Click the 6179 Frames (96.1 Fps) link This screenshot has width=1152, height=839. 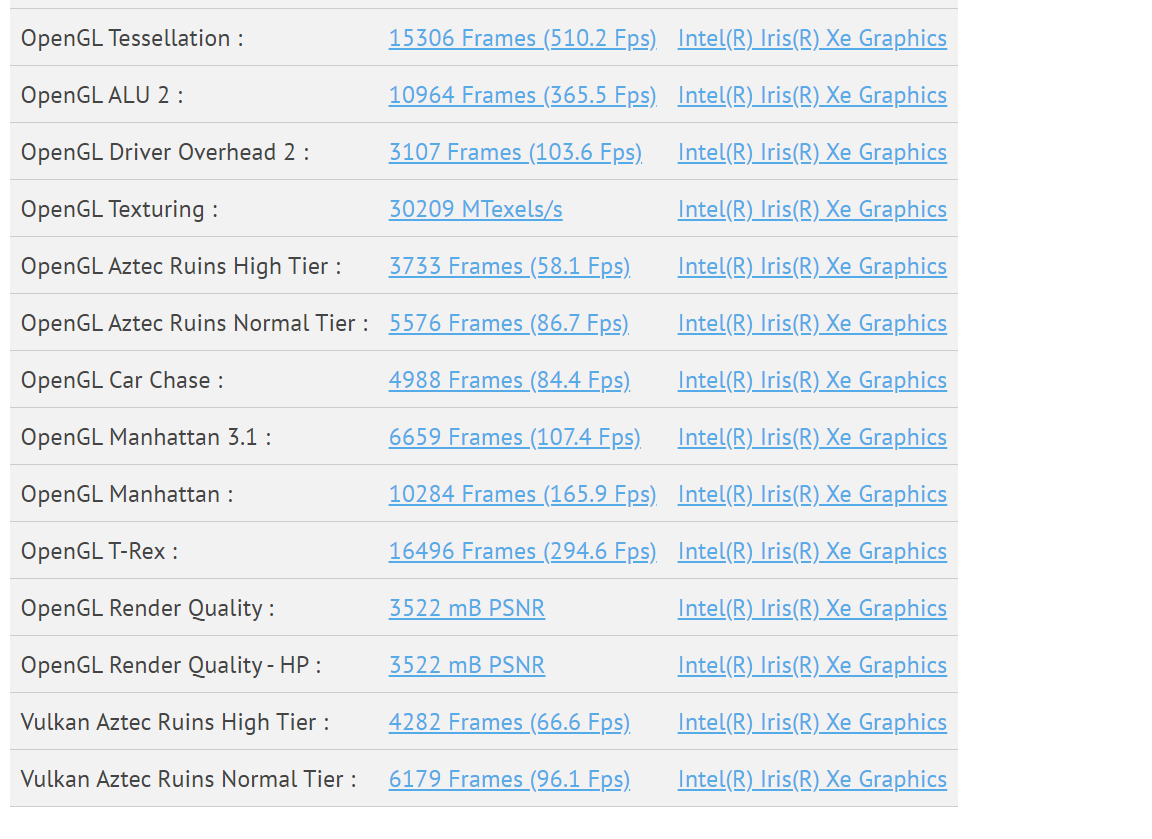pos(509,779)
